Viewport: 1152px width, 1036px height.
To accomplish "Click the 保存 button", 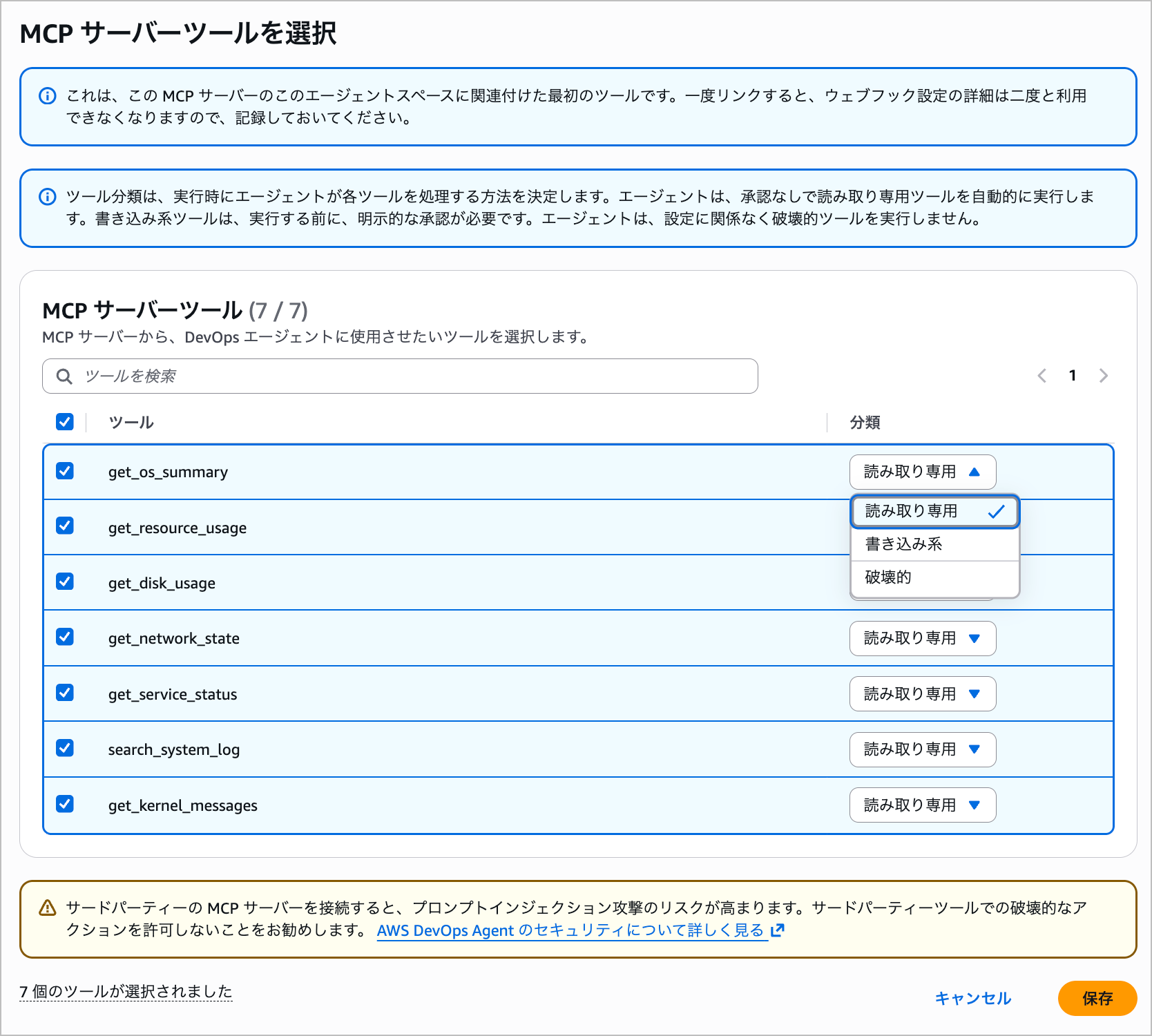I will coord(1097,998).
